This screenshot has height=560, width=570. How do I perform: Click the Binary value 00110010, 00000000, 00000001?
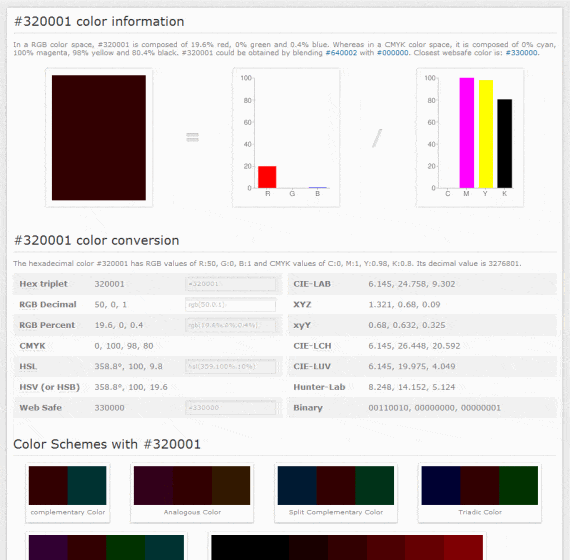434,408
